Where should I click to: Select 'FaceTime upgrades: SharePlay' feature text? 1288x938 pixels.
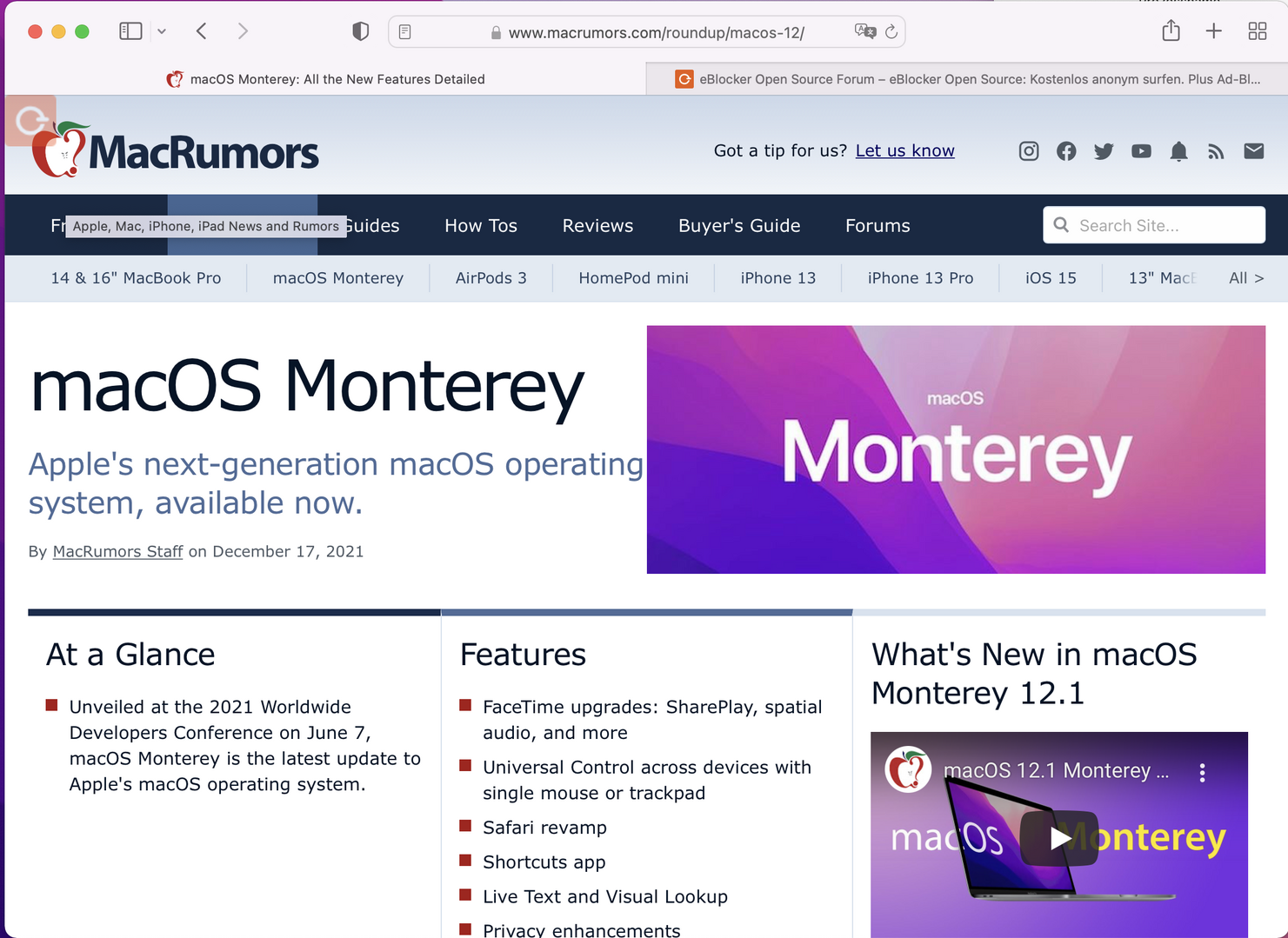652,719
